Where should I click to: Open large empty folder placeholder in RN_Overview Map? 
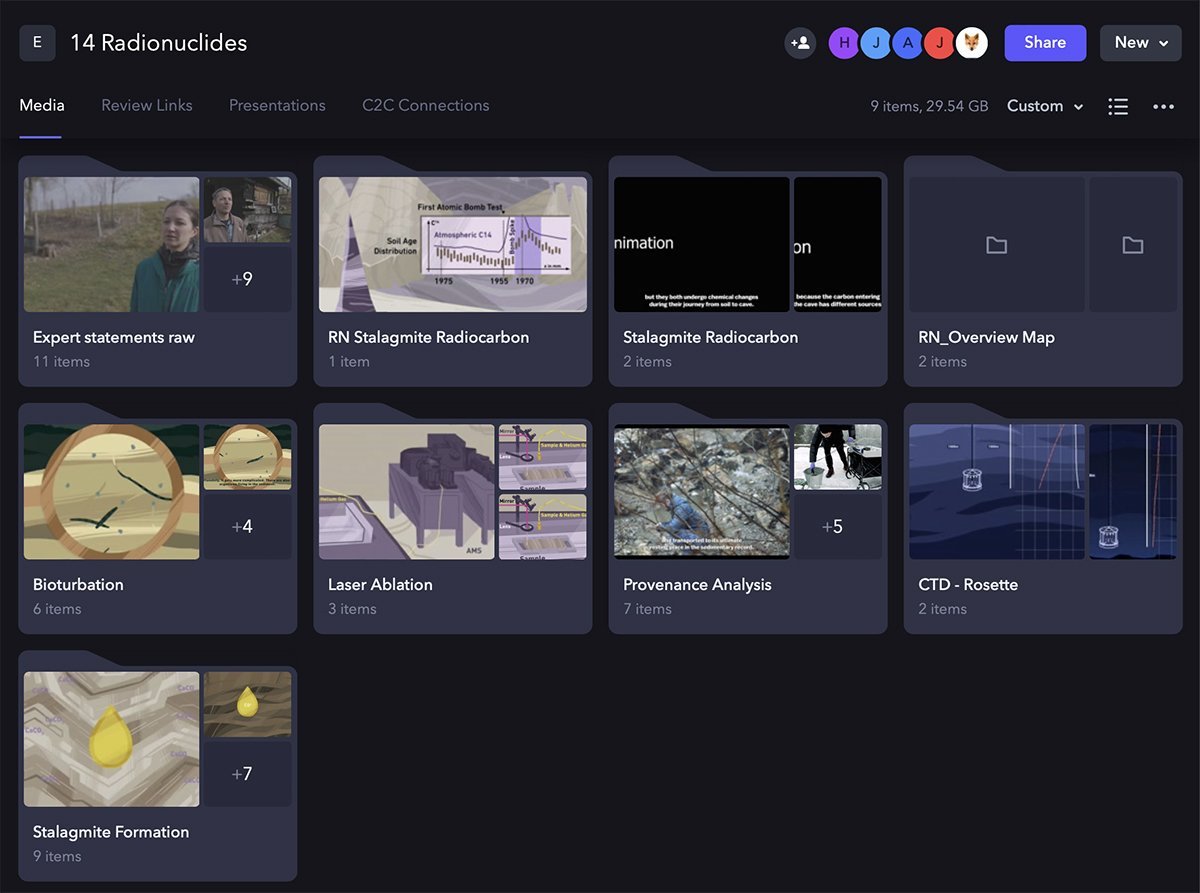pyautogui.click(x=996, y=245)
